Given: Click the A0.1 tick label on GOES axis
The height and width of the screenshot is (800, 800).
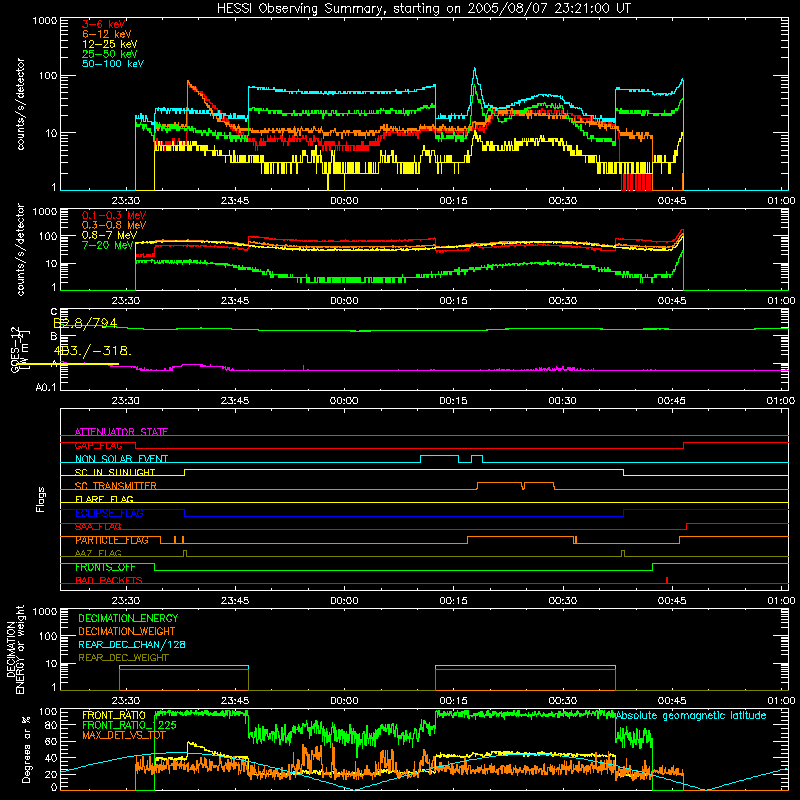Looking at the screenshot, I should point(46,388).
